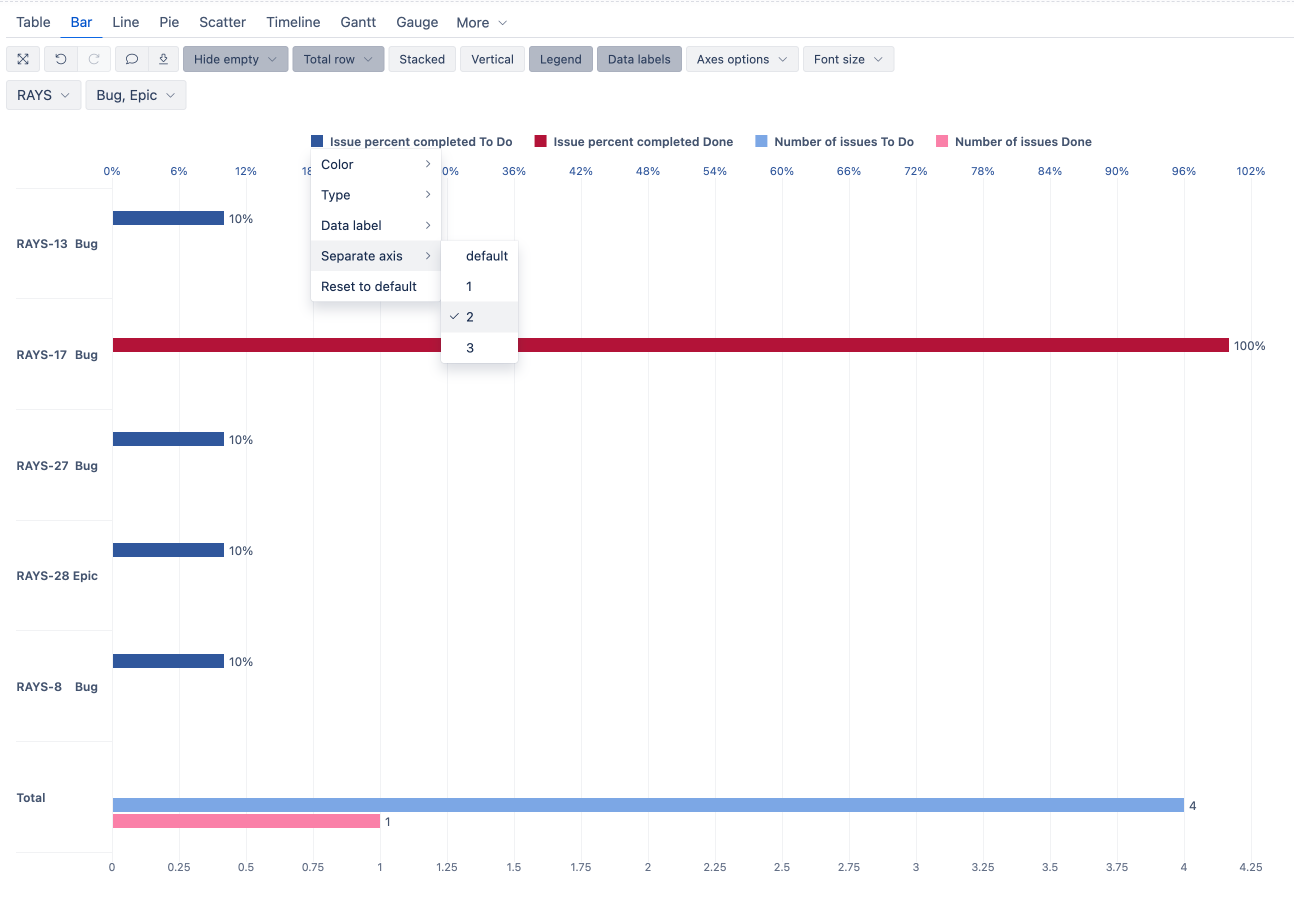Click the pink Number of issues Done swatch
This screenshot has width=1294, height=900.
click(x=942, y=142)
